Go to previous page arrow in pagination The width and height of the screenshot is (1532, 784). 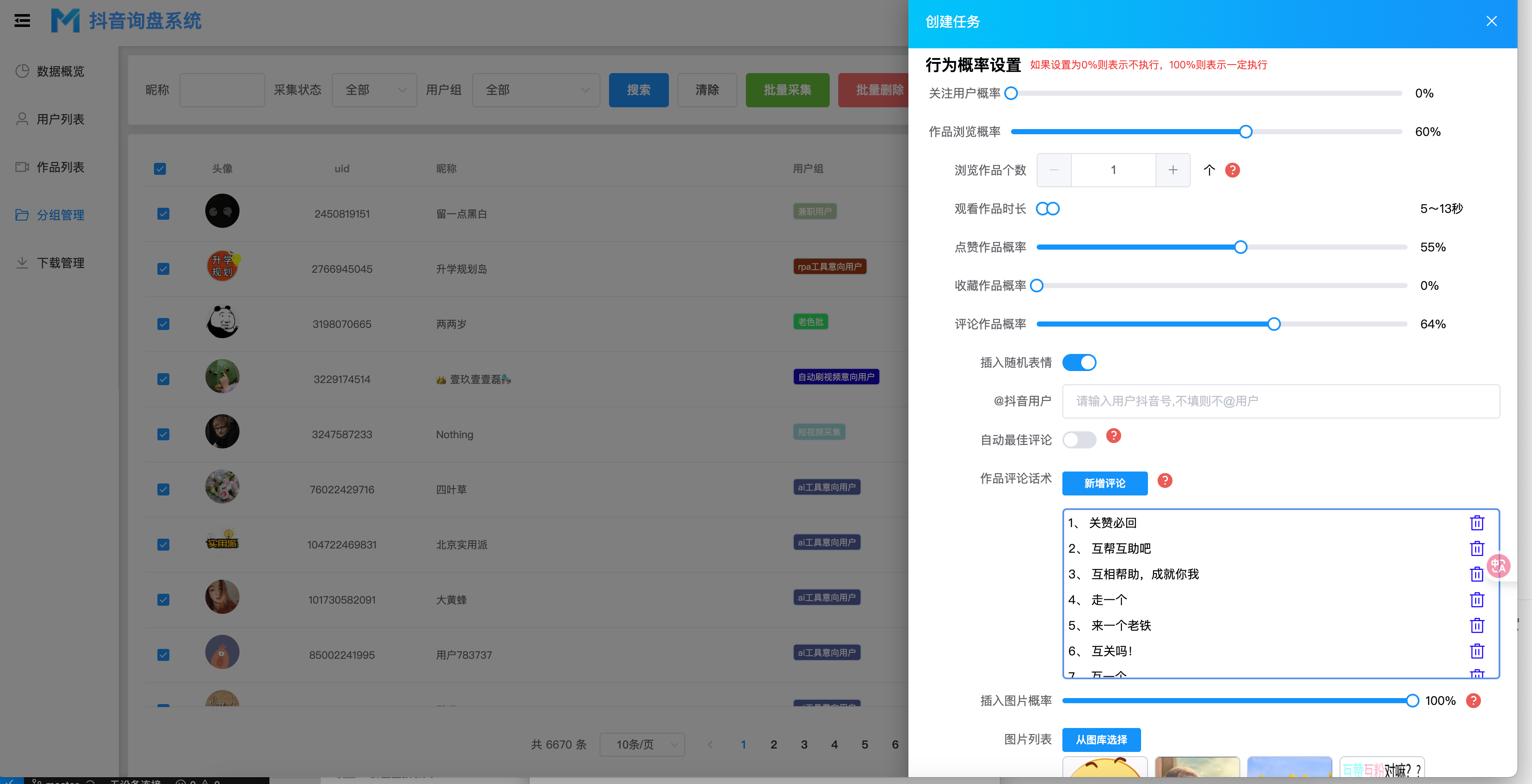click(x=710, y=744)
